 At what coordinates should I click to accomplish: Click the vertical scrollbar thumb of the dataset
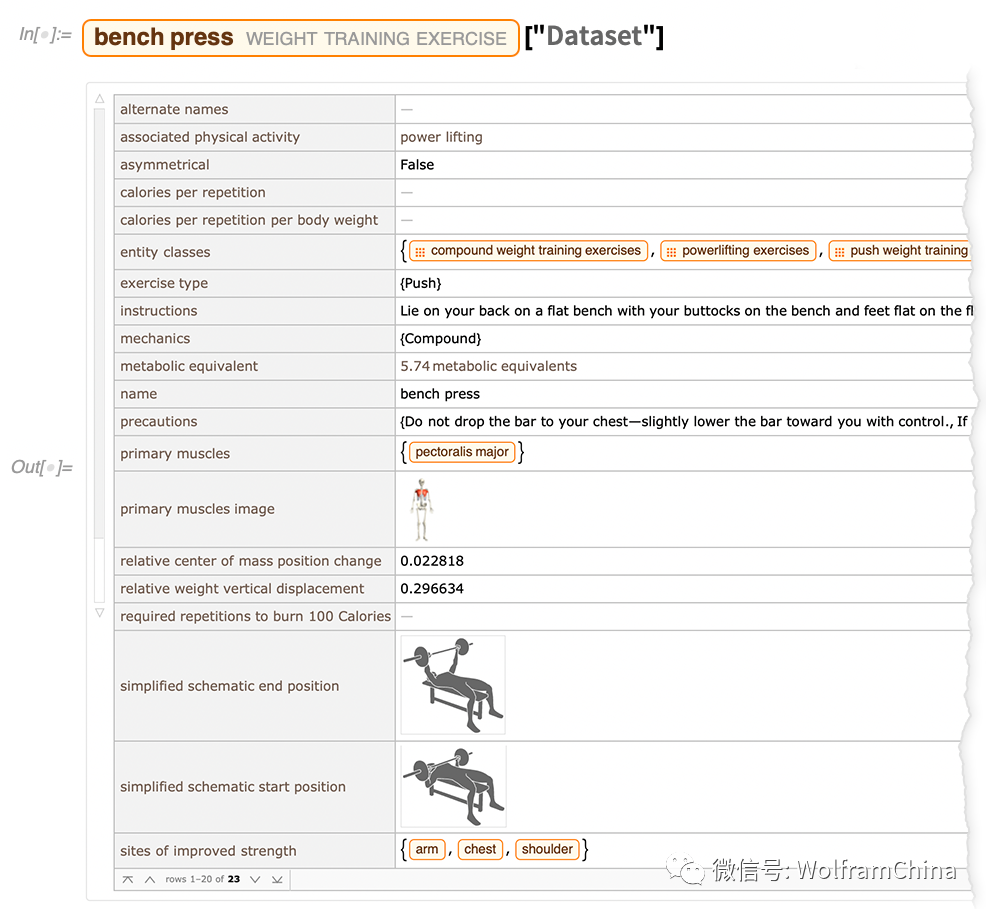point(99,323)
